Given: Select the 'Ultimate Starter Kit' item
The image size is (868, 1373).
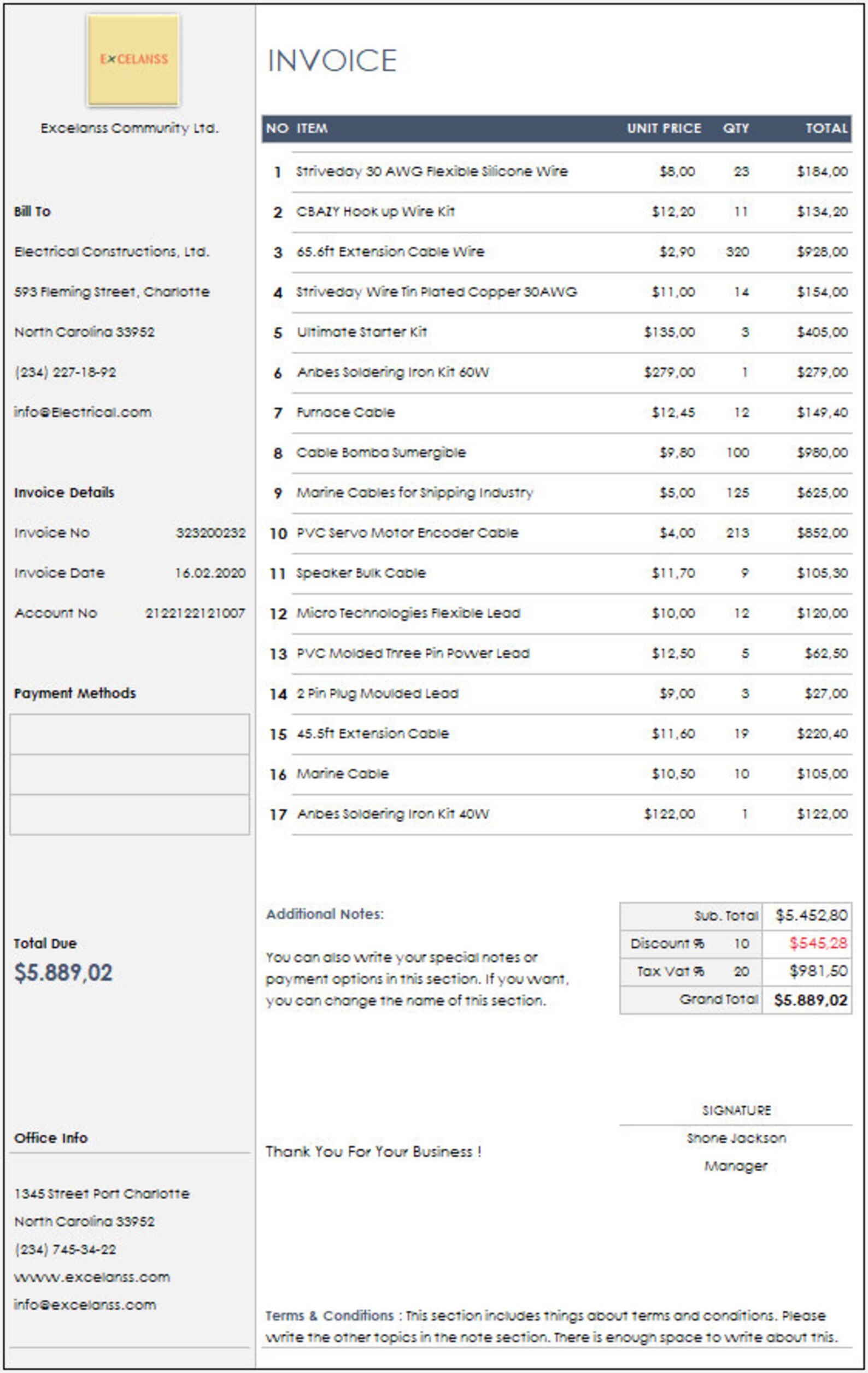Looking at the screenshot, I should pos(361,332).
